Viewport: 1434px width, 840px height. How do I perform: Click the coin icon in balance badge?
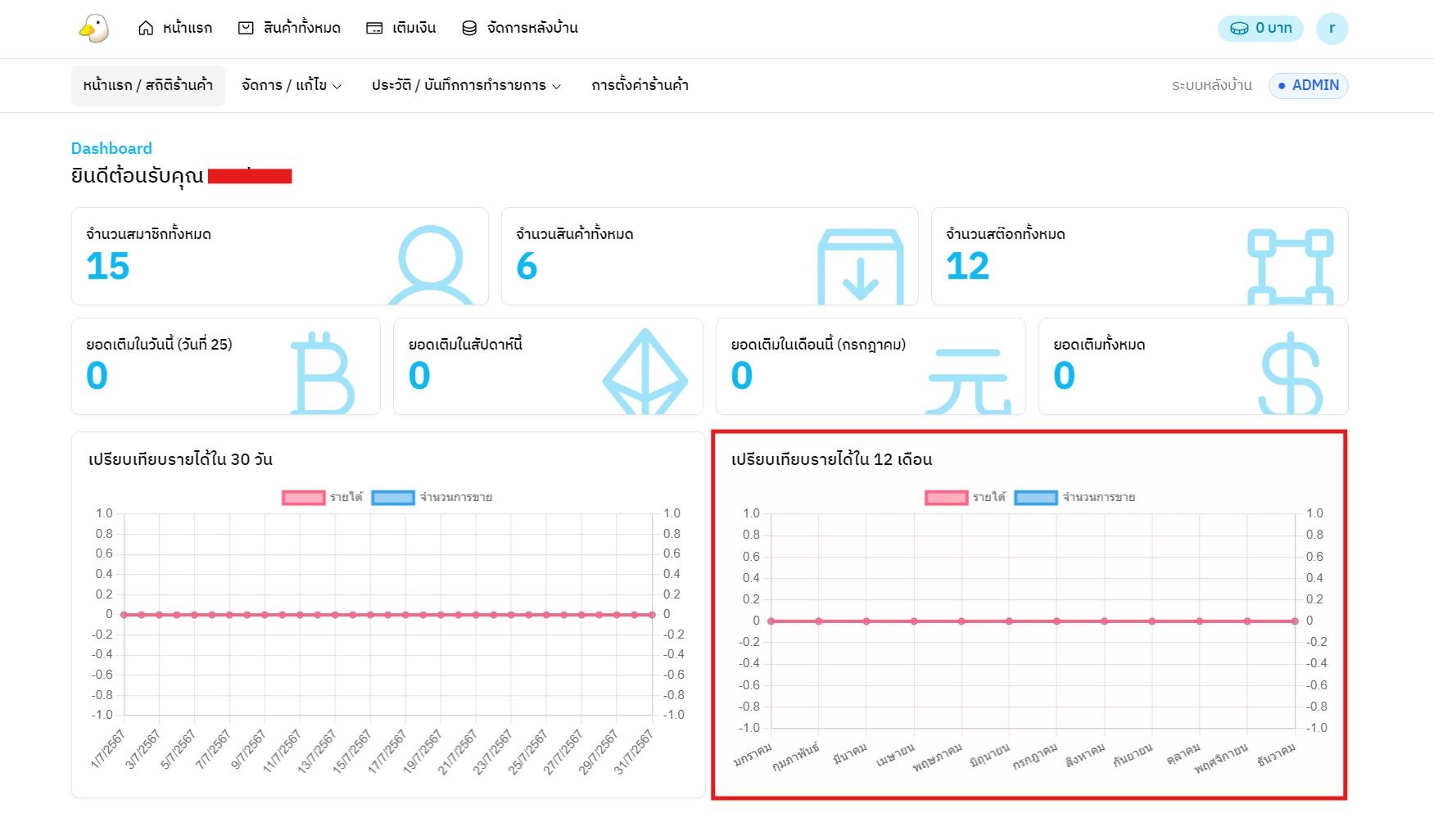[x=1240, y=29]
